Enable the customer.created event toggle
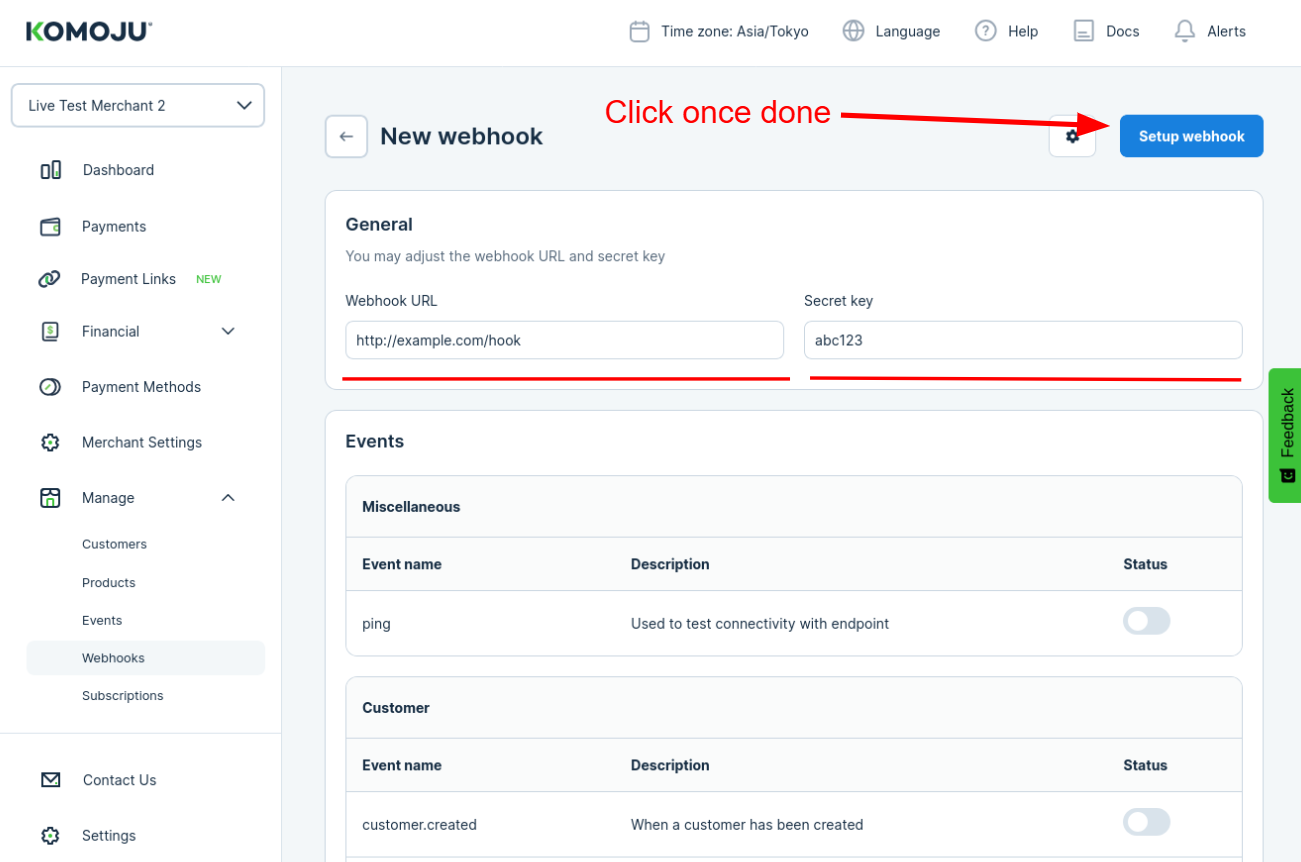The width and height of the screenshot is (1301, 862). [1146, 822]
